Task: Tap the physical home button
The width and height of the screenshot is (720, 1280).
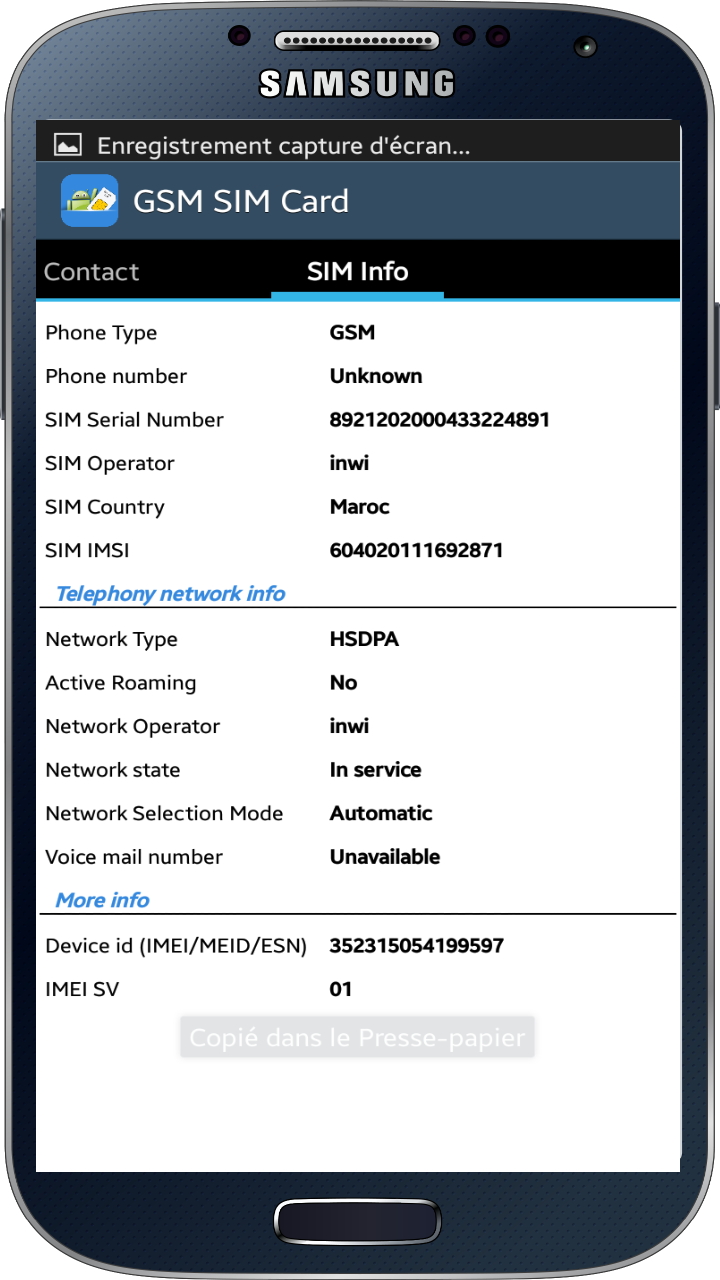Action: 358,1222
